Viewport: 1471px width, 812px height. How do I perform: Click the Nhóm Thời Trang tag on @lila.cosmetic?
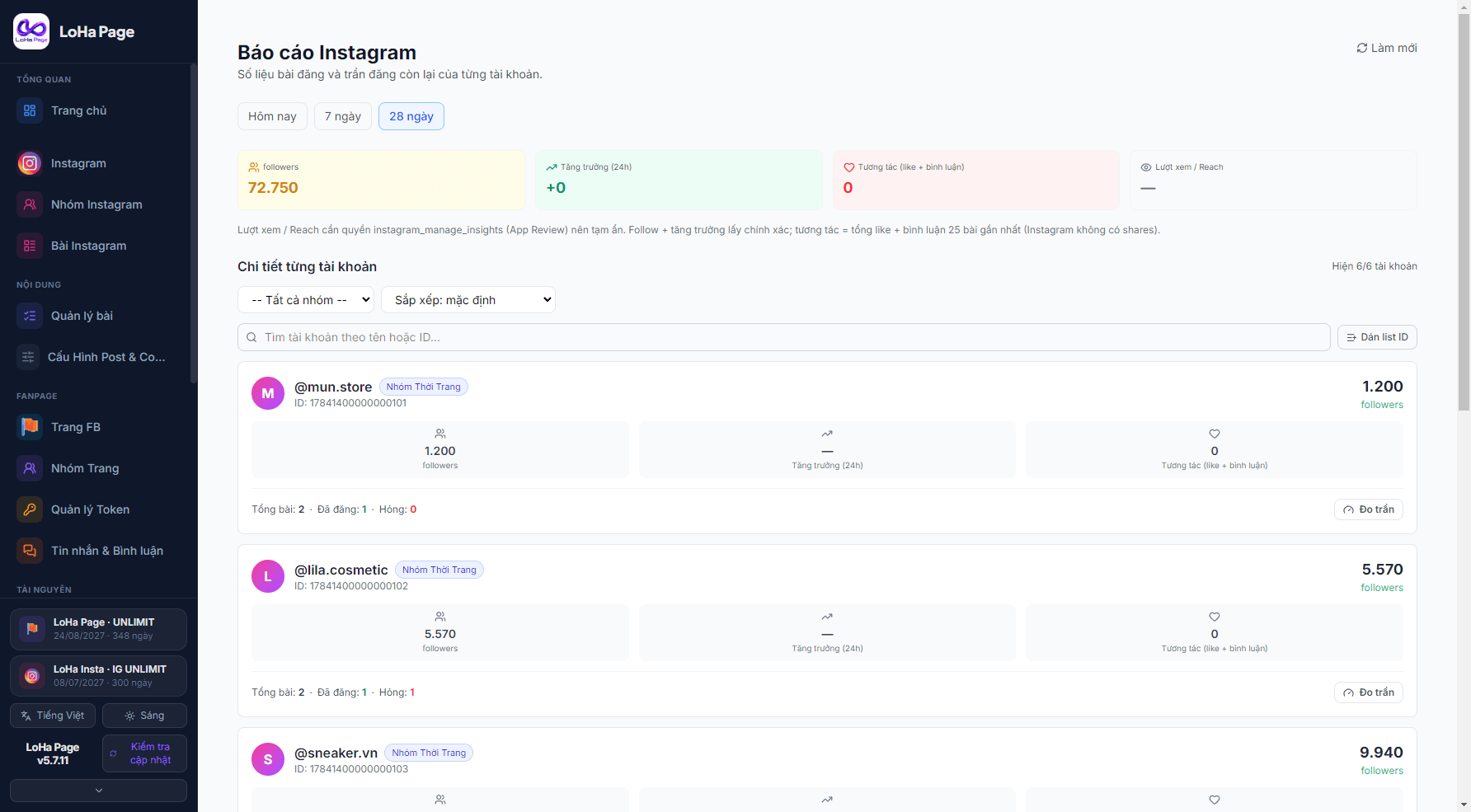439,570
